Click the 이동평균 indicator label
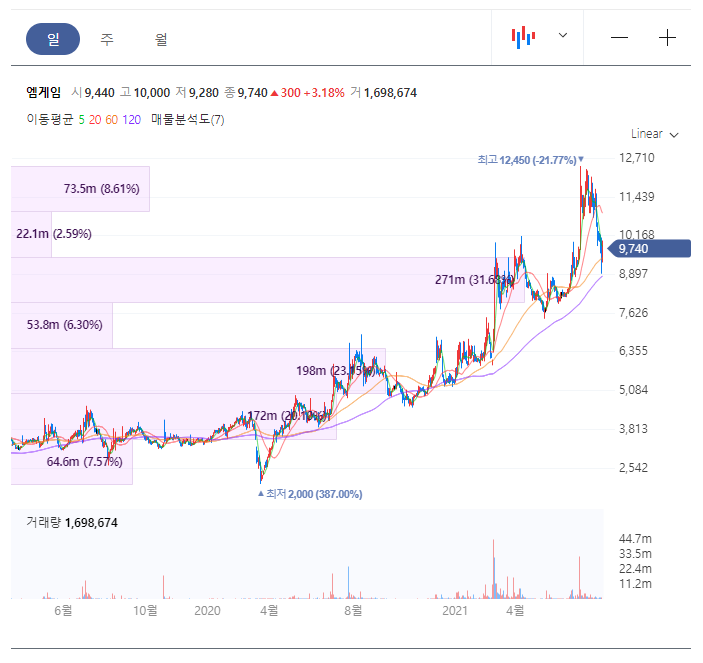The height and width of the screenshot is (663, 703). (x=50, y=120)
